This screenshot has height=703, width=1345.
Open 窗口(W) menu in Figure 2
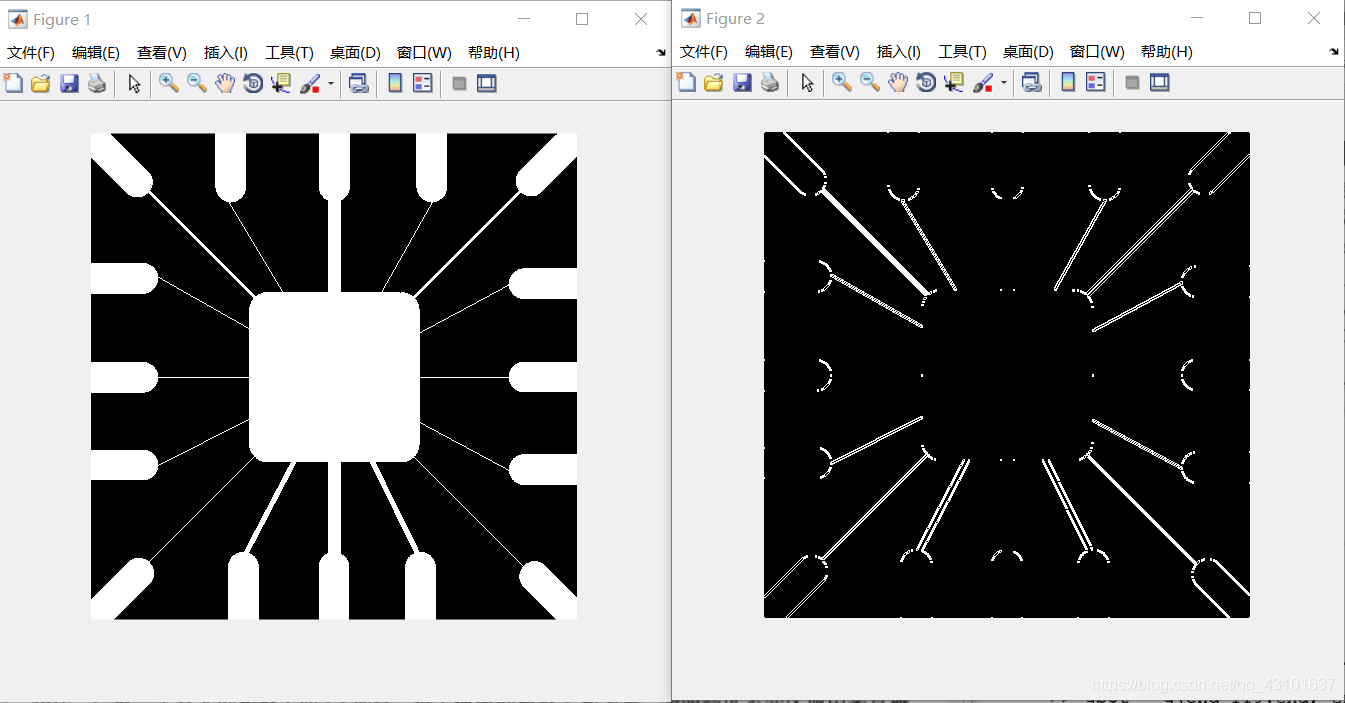(1097, 52)
